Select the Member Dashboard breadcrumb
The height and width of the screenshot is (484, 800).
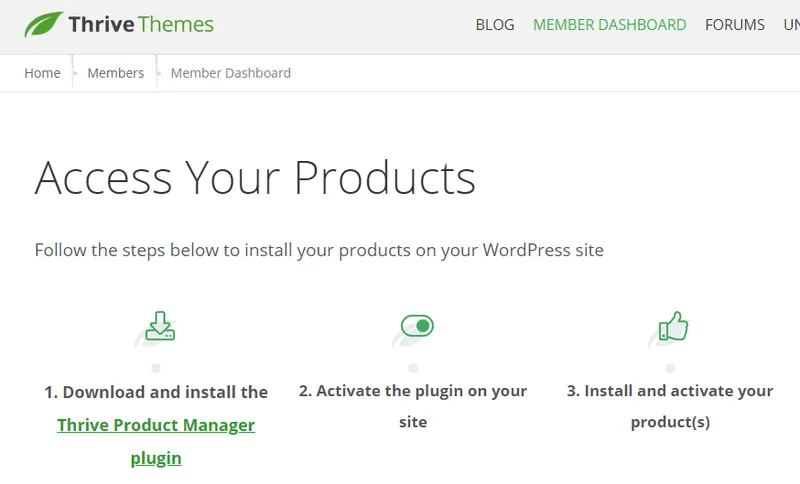tap(231, 73)
